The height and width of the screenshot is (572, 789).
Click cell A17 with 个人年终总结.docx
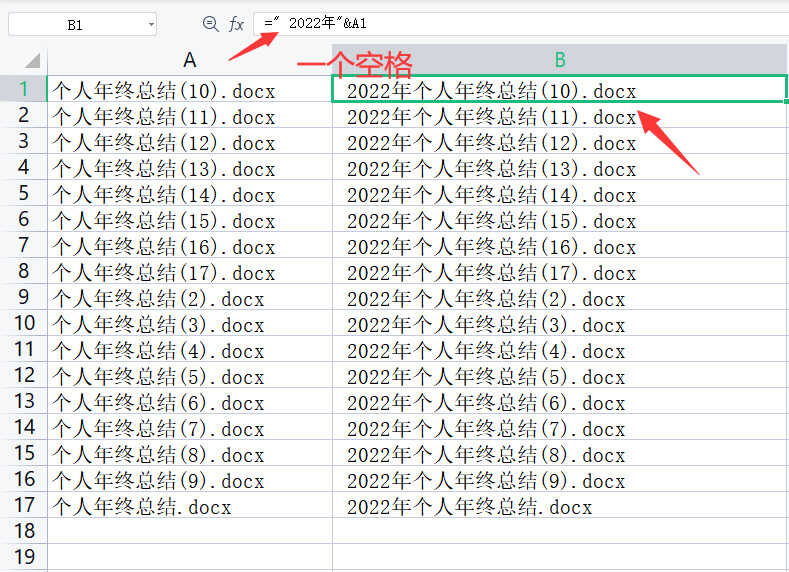[x=189, y=507]
